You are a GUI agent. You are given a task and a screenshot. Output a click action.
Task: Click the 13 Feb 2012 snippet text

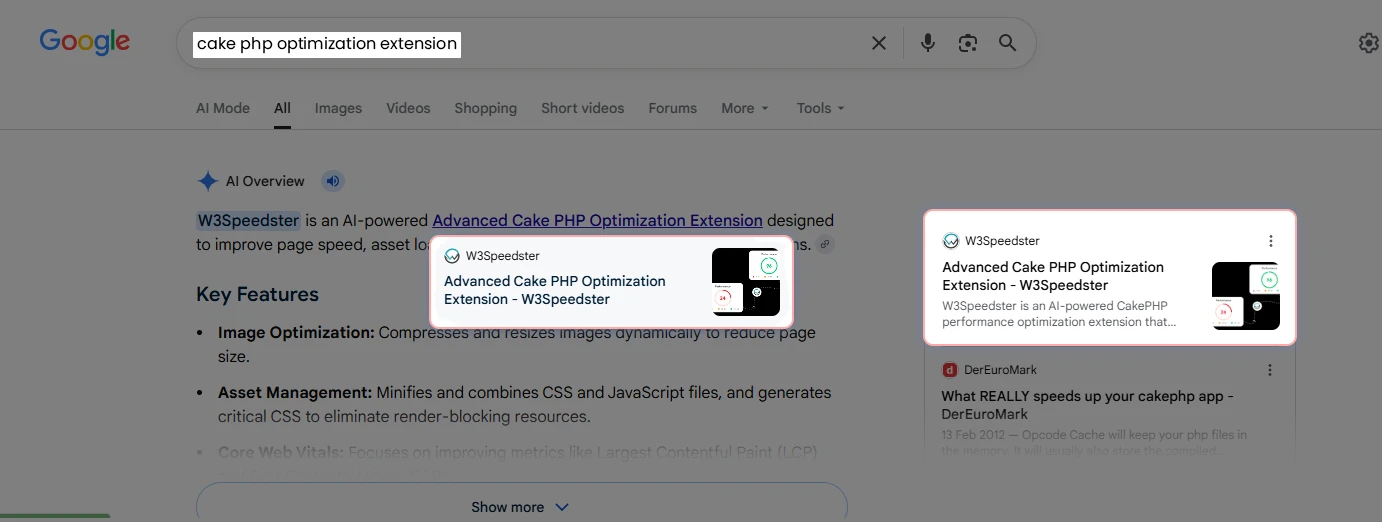click(1094, 443)
